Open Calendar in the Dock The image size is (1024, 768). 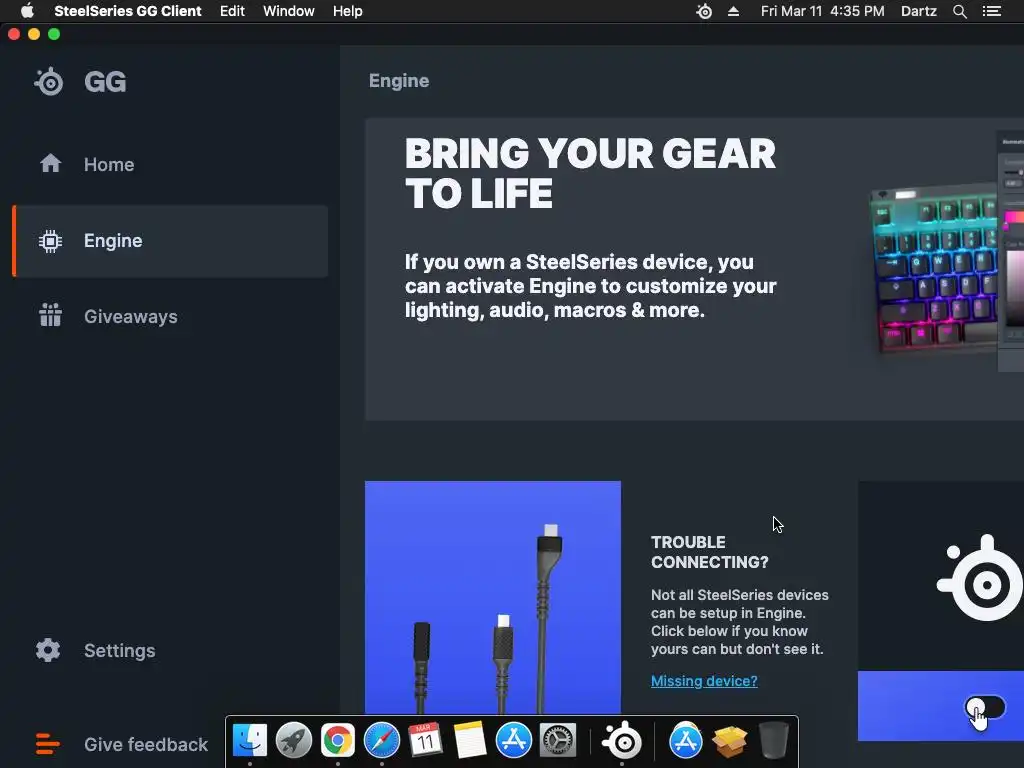tap(425, 741)
